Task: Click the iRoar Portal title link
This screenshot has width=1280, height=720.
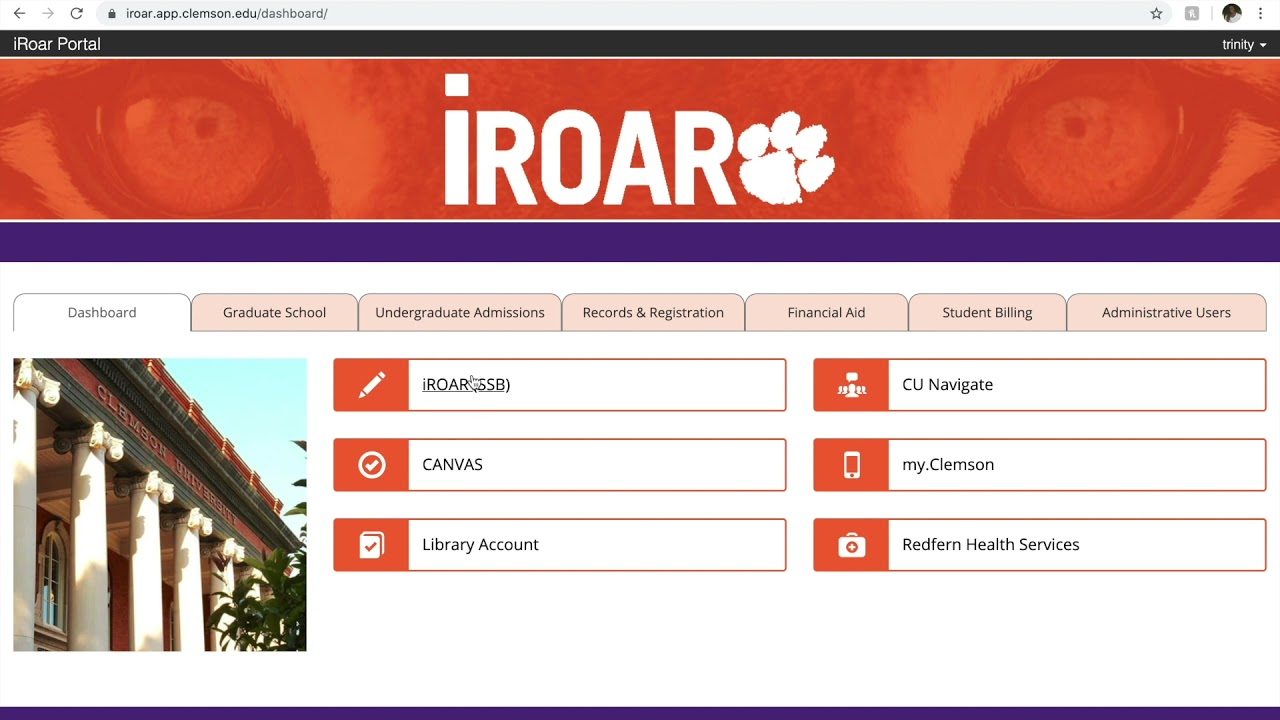Action: (57, 45)
